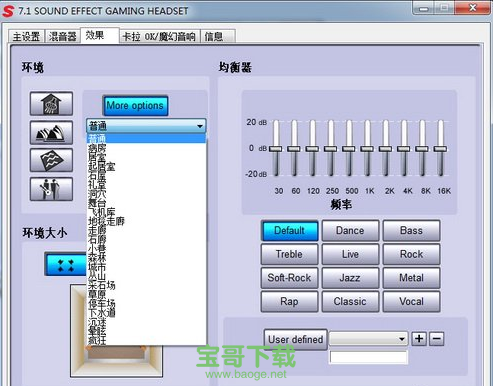Choose 疯狂 in the environment list
This screenshot has height=386, width=493.
pos(146,340)
